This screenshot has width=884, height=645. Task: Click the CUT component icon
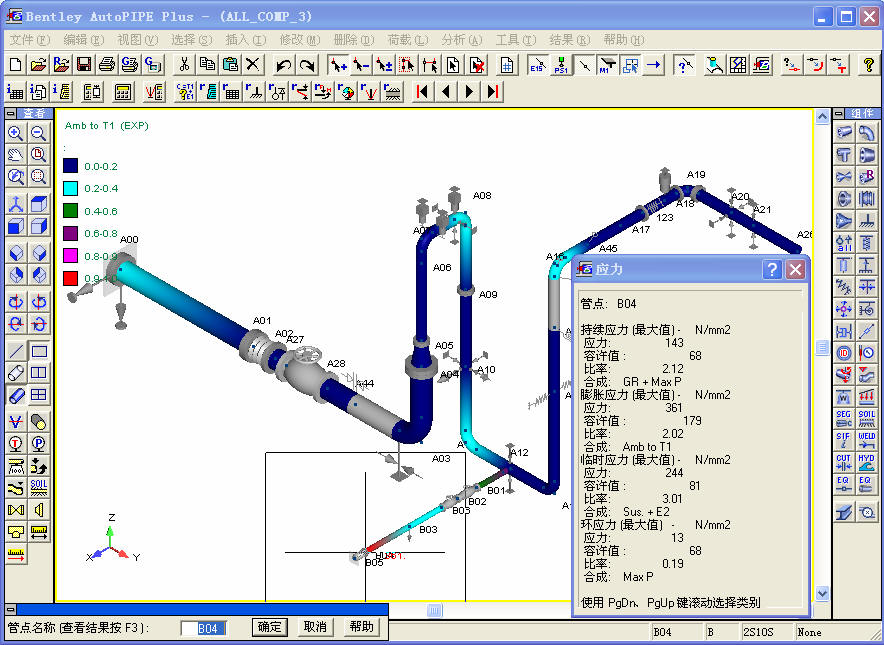click(843, 462)
